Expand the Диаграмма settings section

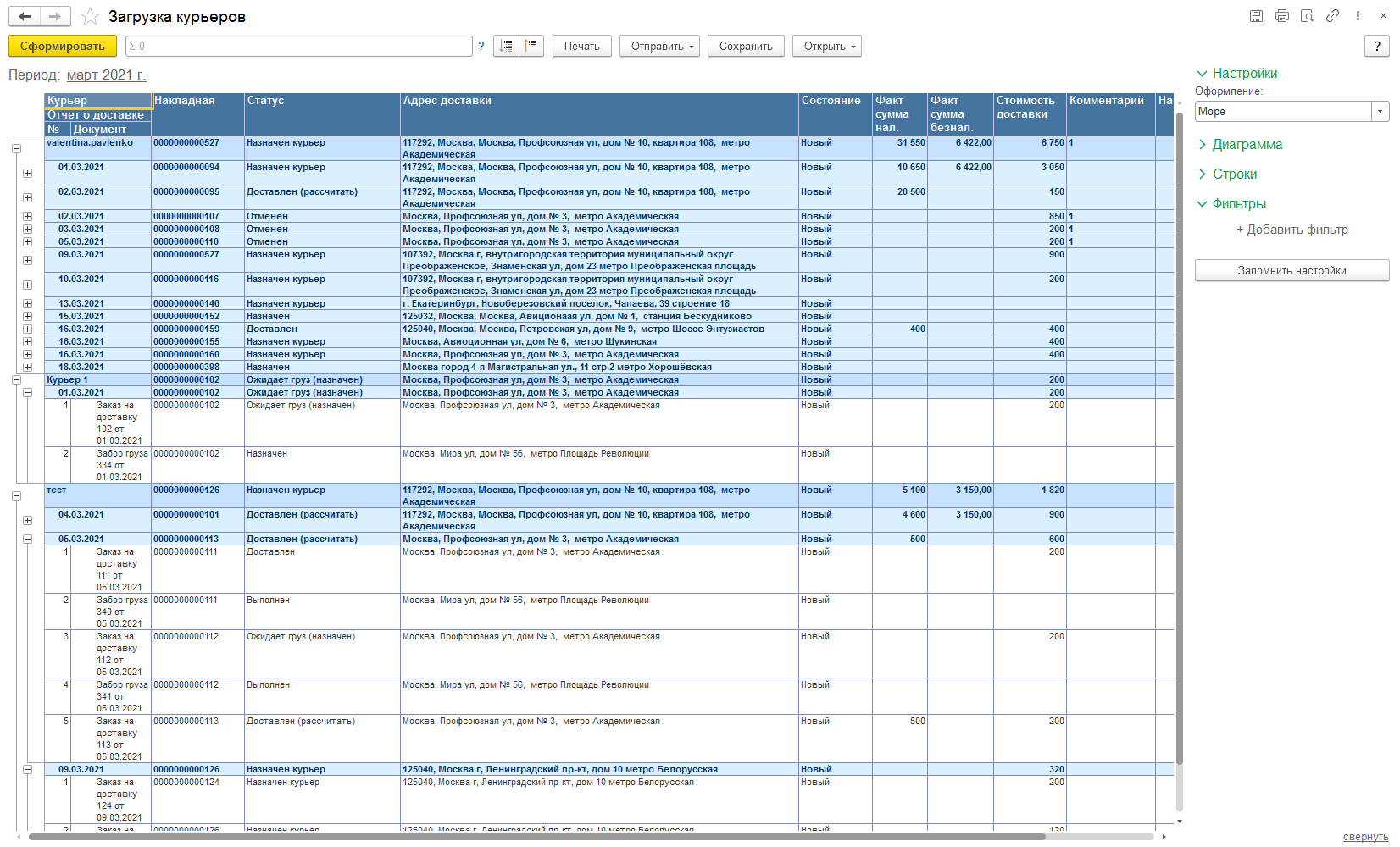1247,145
